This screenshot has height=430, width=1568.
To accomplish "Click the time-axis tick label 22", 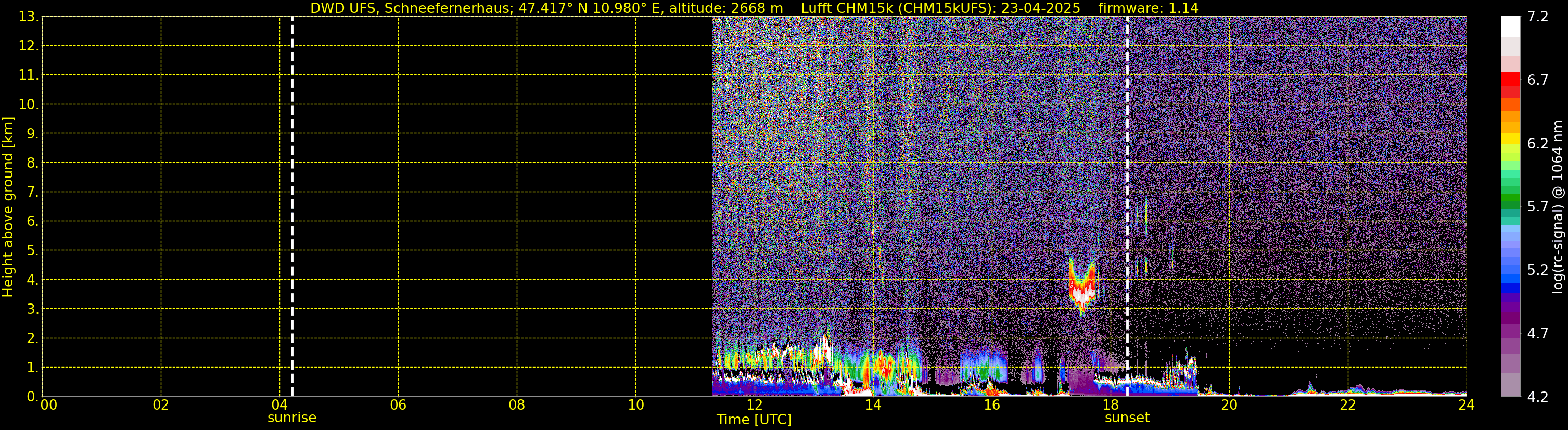I will (x=1348, y=405).
